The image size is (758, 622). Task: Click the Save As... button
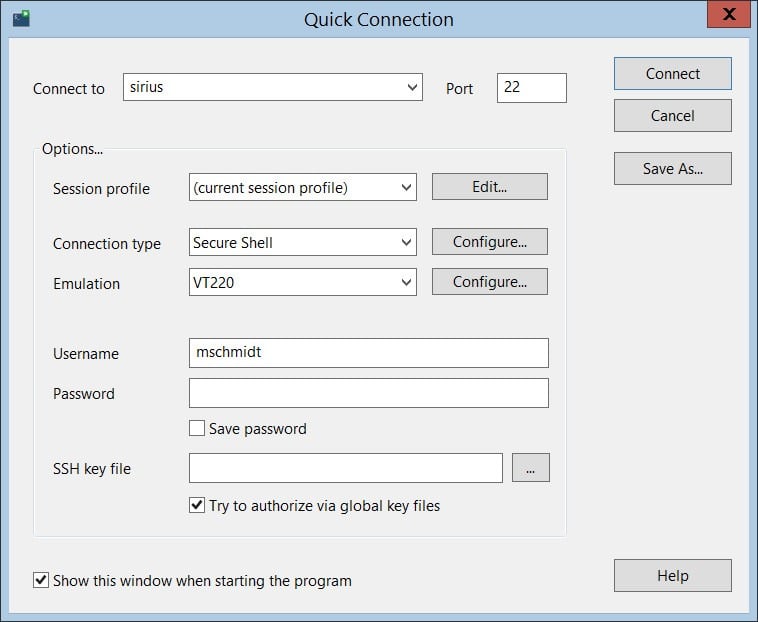click(672, 169)
